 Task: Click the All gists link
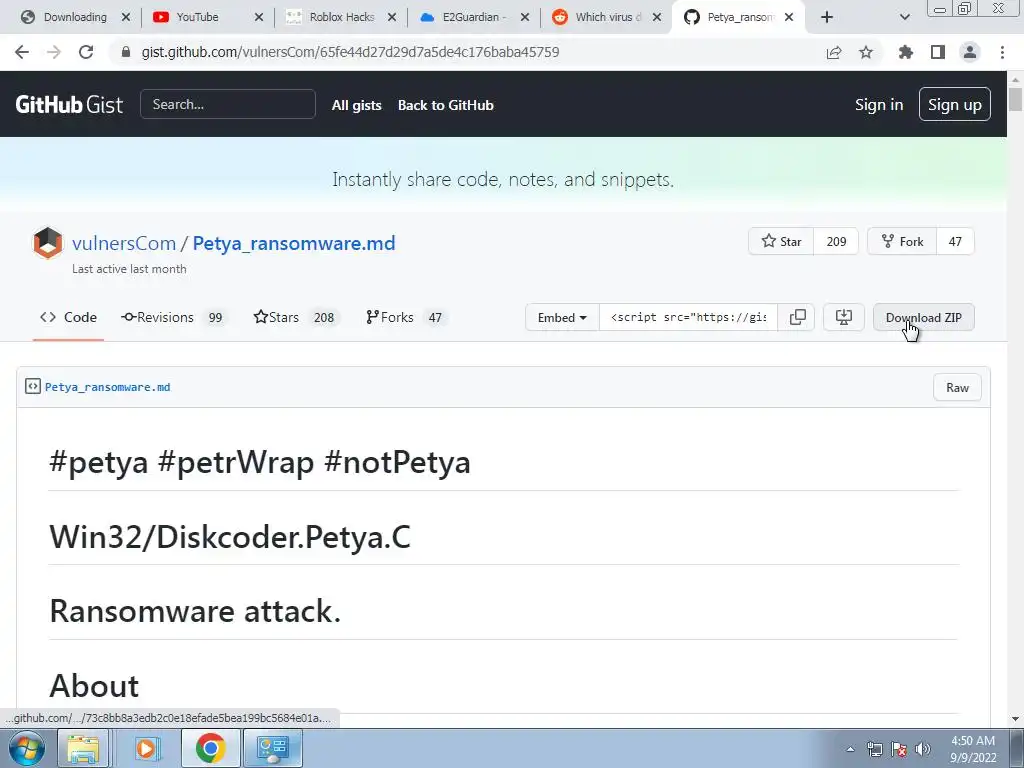point(357,105)
